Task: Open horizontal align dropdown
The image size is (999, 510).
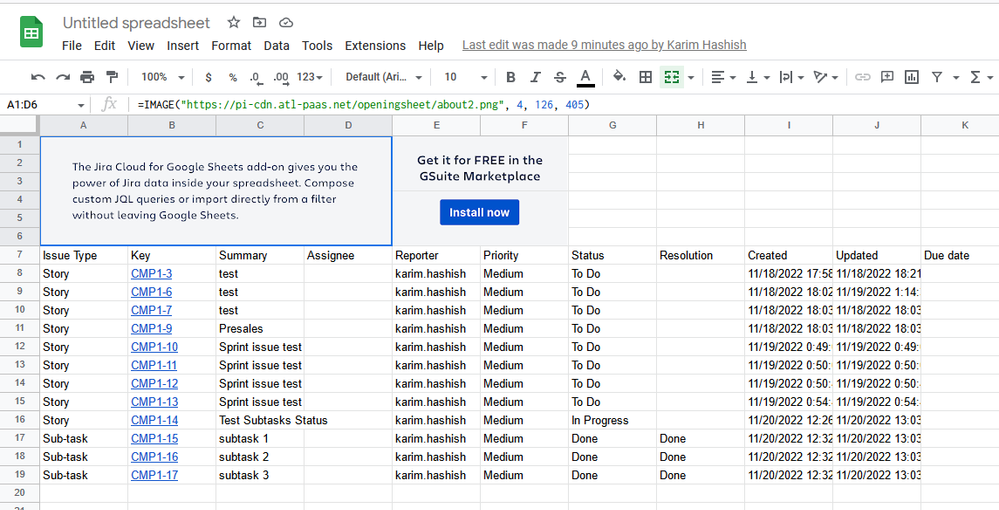Action: tap(723, 77)
